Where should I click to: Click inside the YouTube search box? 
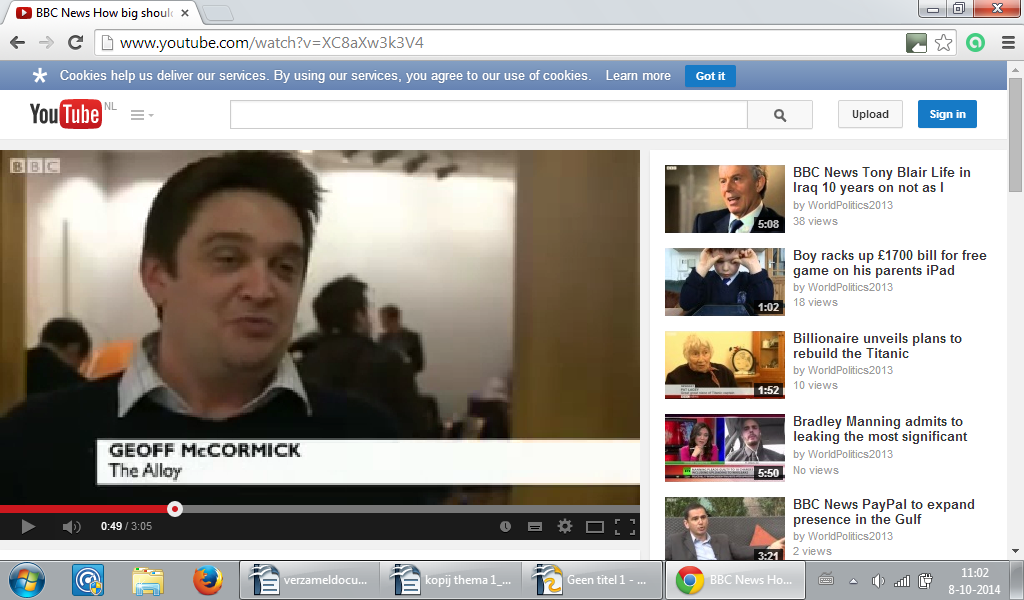tap(488, 115)
